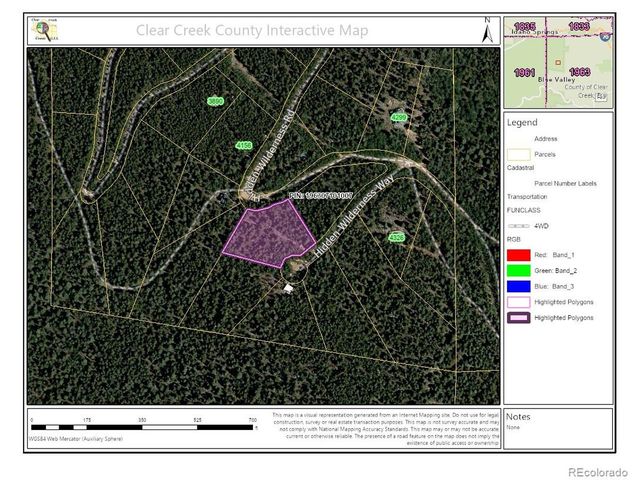The height and width of the screenshot is (480, 640).
Task: Click the Clear Creek County logo icon
Action: (45, 29)
